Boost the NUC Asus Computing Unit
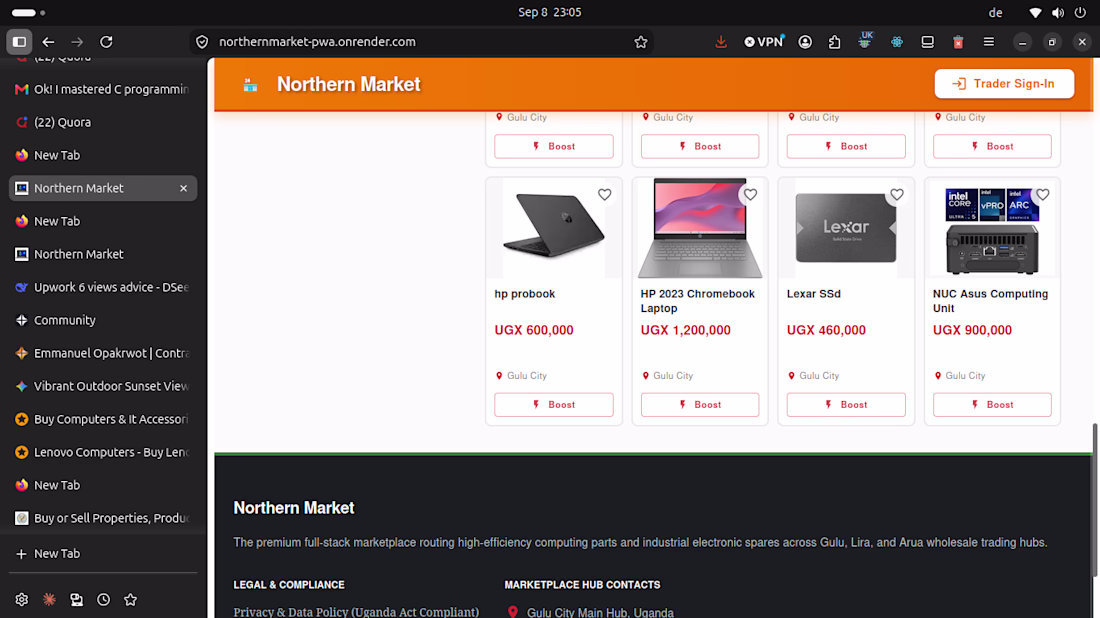The height and width of the screenshot is (618, 1100). [x=992, y=405]
